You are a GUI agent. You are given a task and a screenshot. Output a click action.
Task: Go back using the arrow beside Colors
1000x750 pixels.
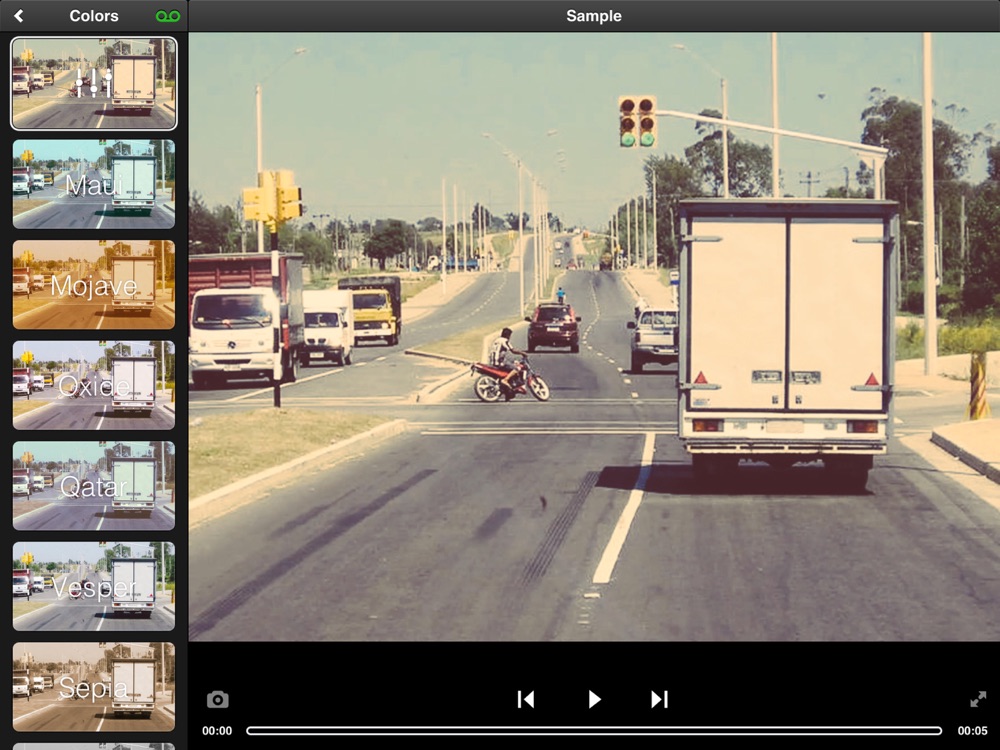pos(18,16)
